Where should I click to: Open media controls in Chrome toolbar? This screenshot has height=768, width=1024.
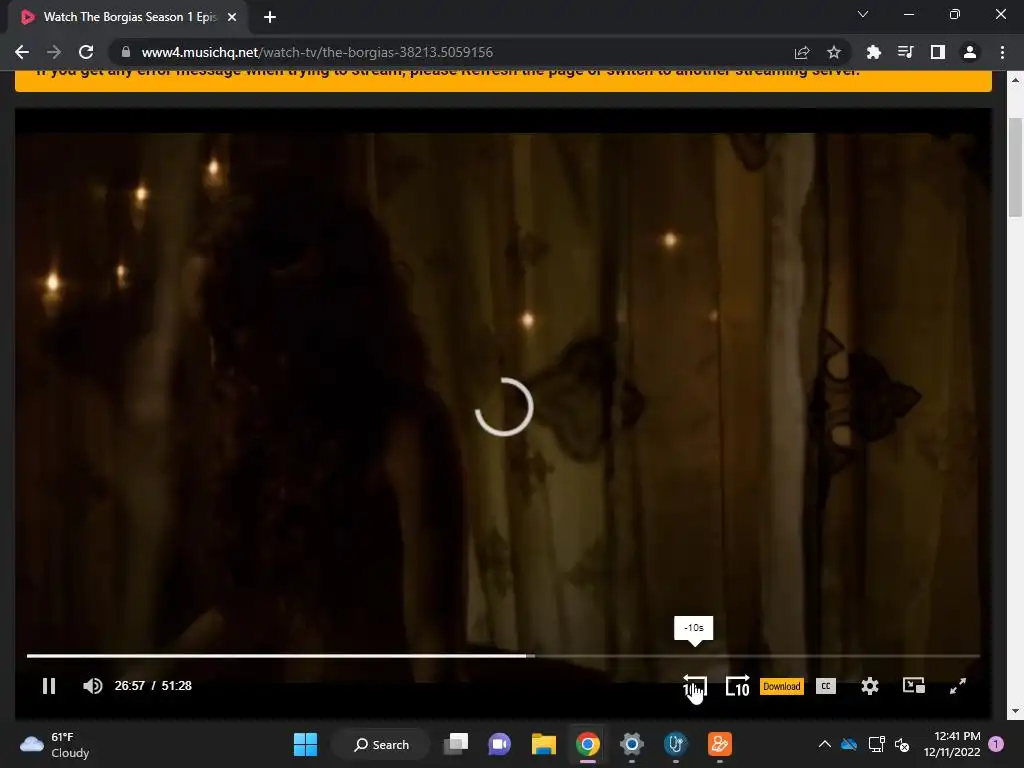tap(906, 52)
